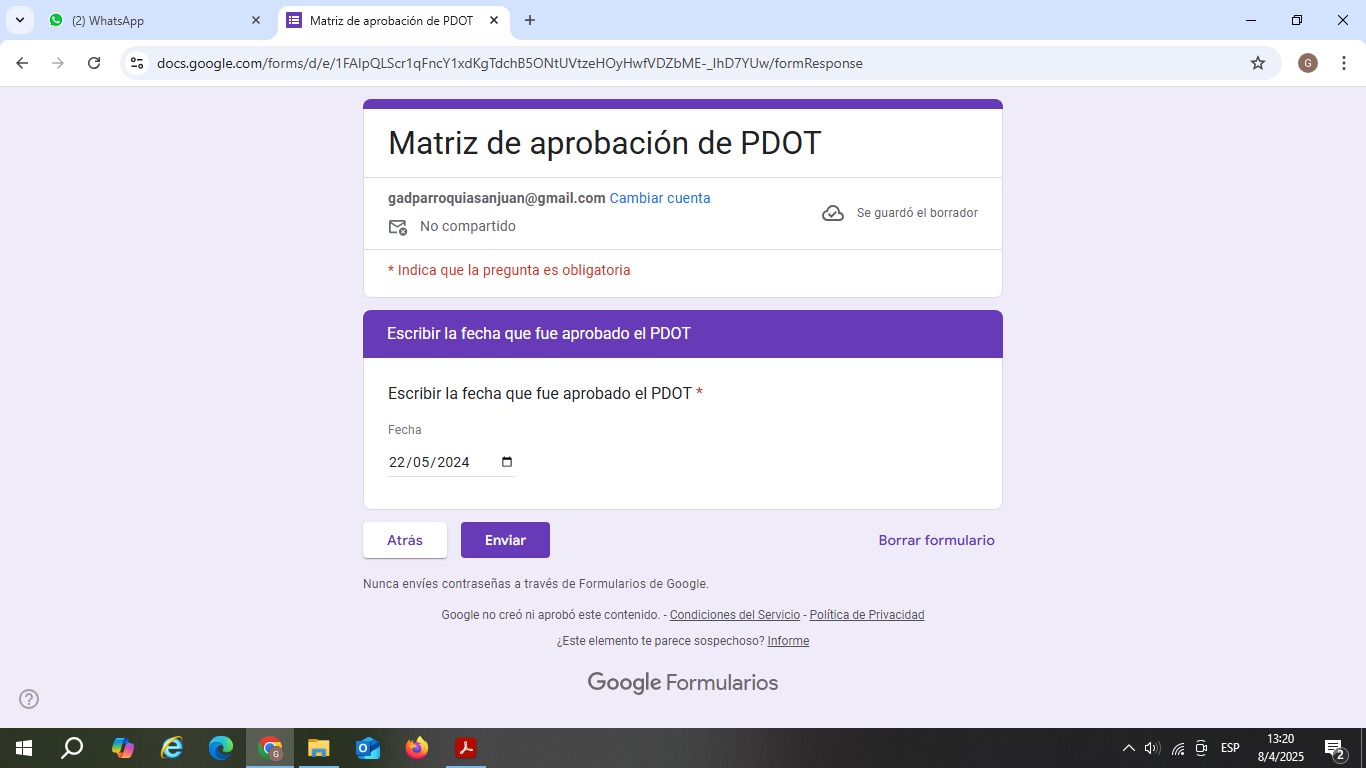
Task: Open site information icon in address bar
Action: pyautogui.click(x=137, y=63)
